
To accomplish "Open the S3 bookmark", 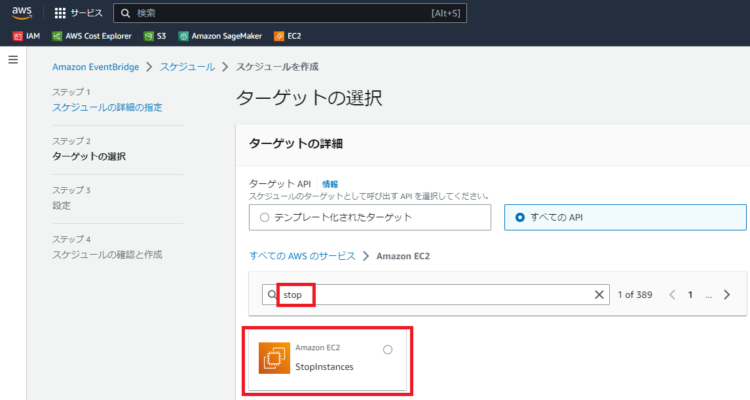I will [155, 36].
